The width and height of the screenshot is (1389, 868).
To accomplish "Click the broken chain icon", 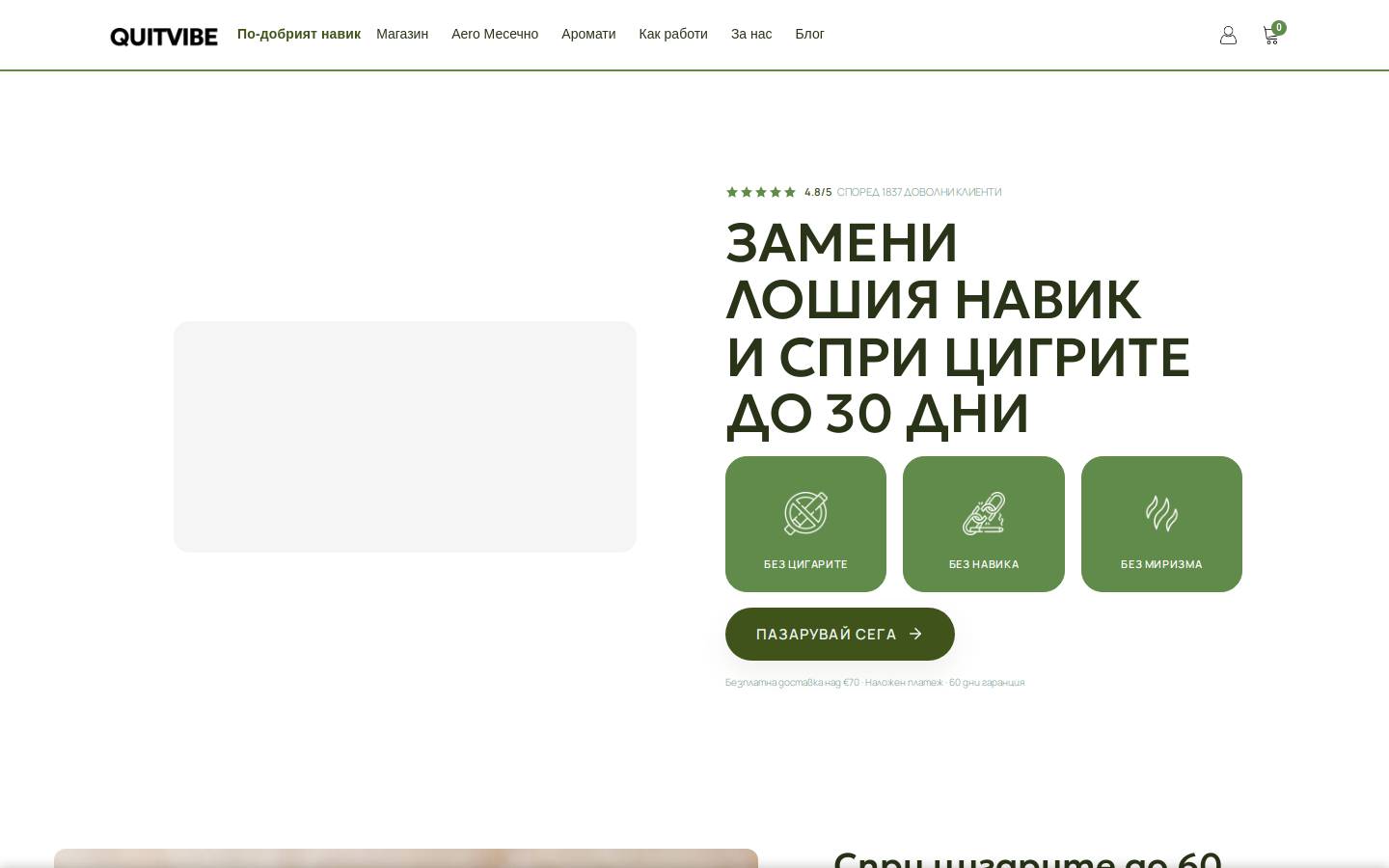I will pos(984,513).
